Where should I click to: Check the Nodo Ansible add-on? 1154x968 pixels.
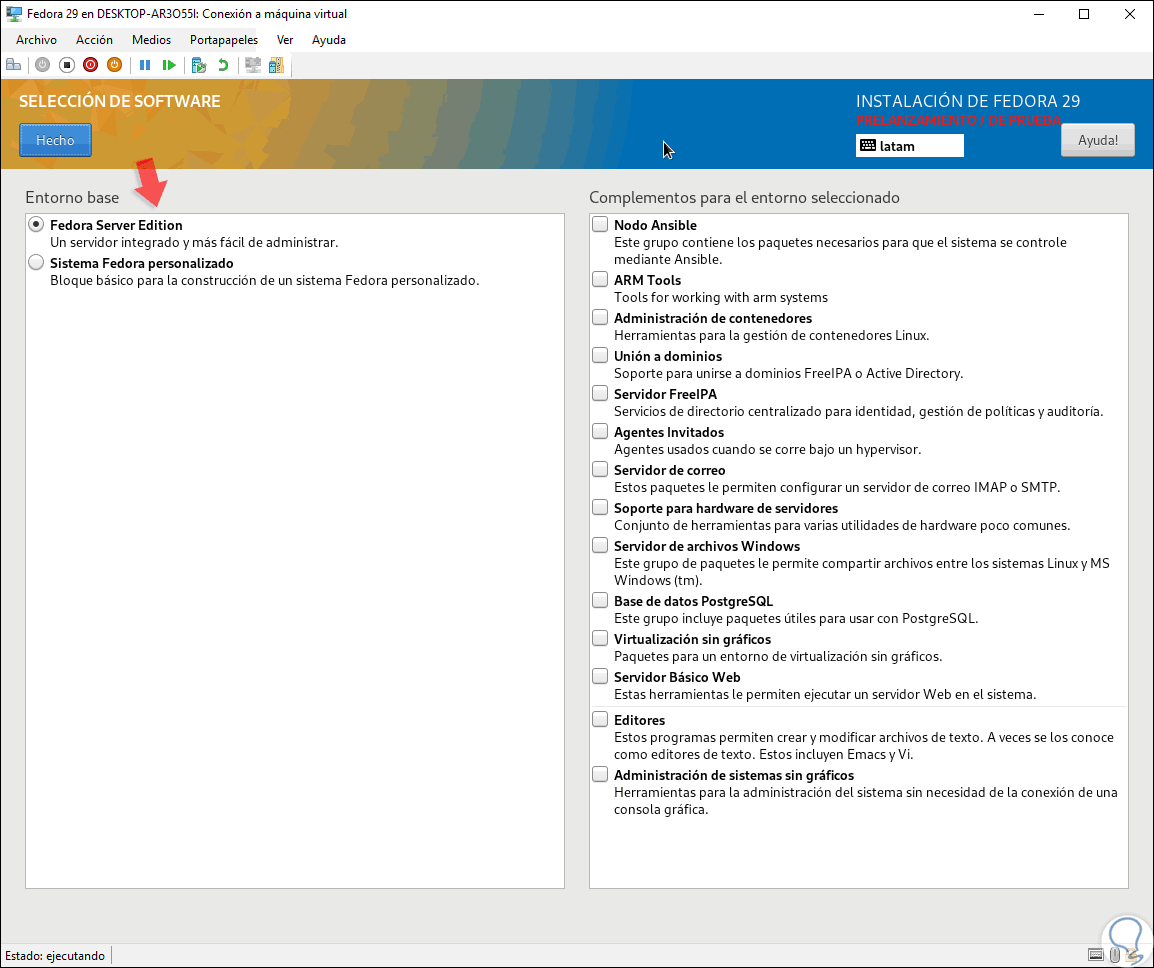[x=600, y=225]
